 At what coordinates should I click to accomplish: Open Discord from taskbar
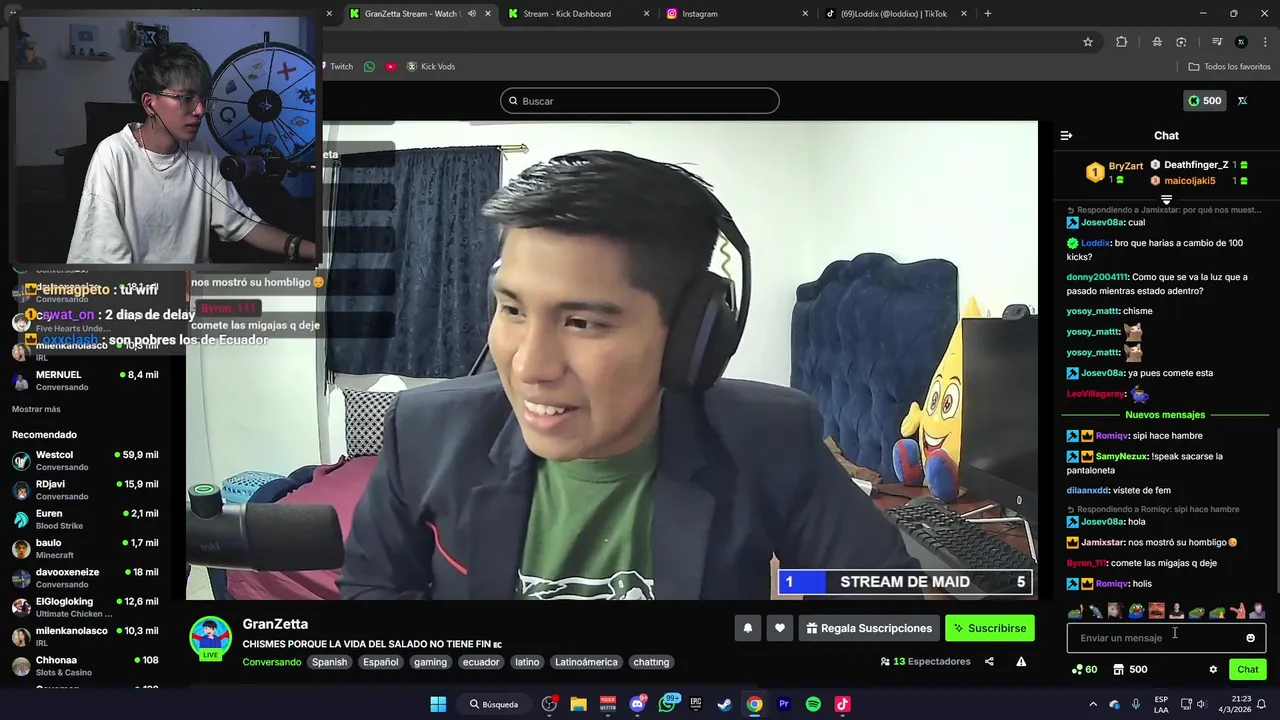637,704
